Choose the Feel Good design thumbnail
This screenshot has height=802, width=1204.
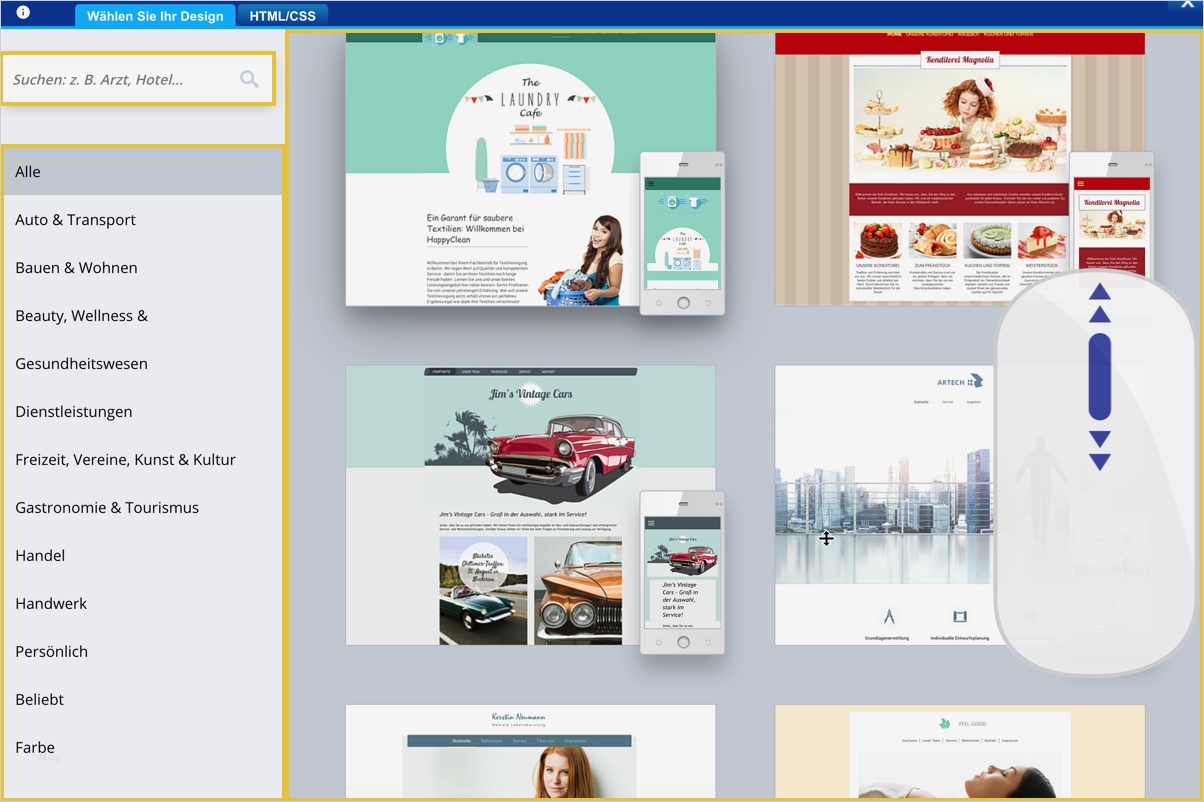[x=960, y=752]
